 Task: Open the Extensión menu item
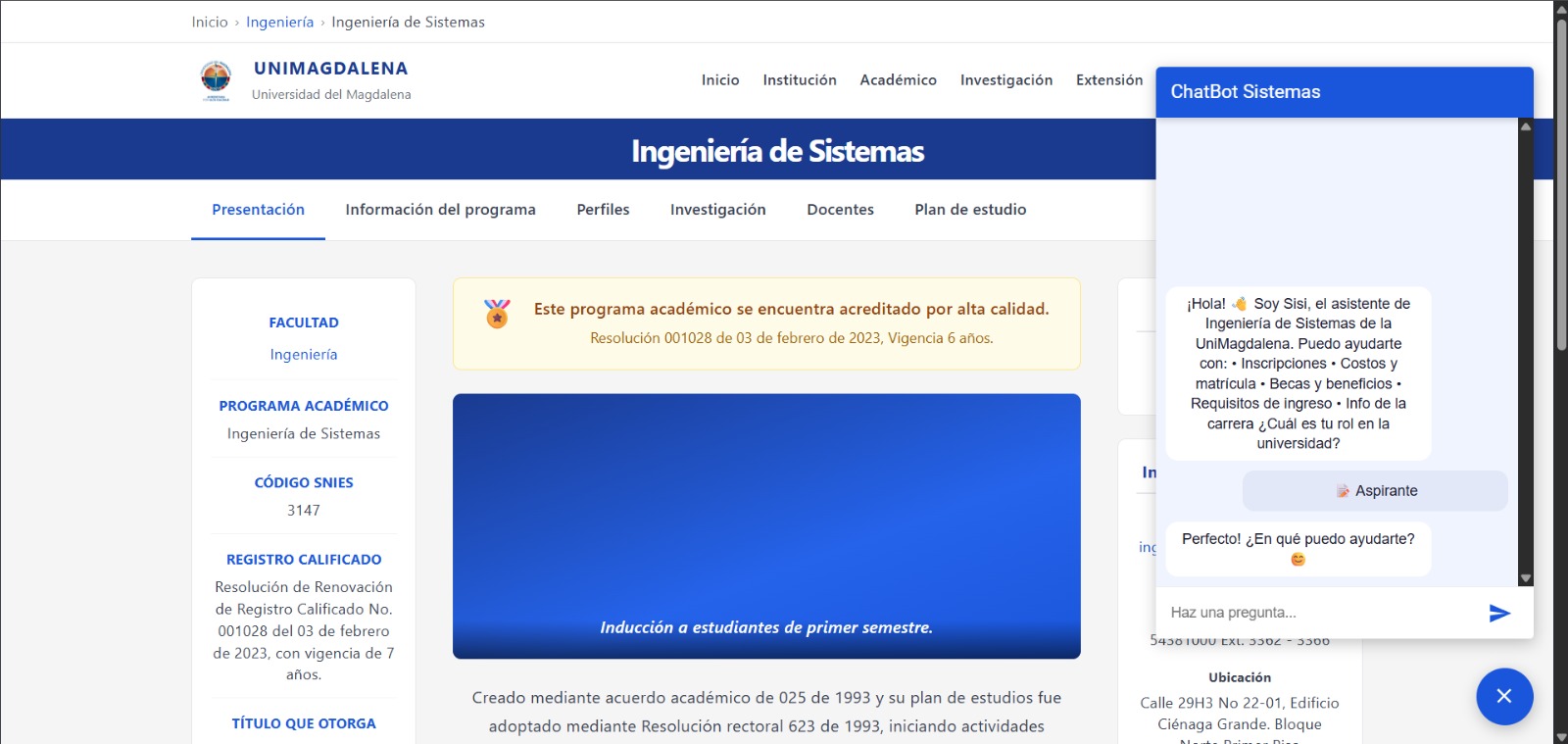(x=1109, y=80)
